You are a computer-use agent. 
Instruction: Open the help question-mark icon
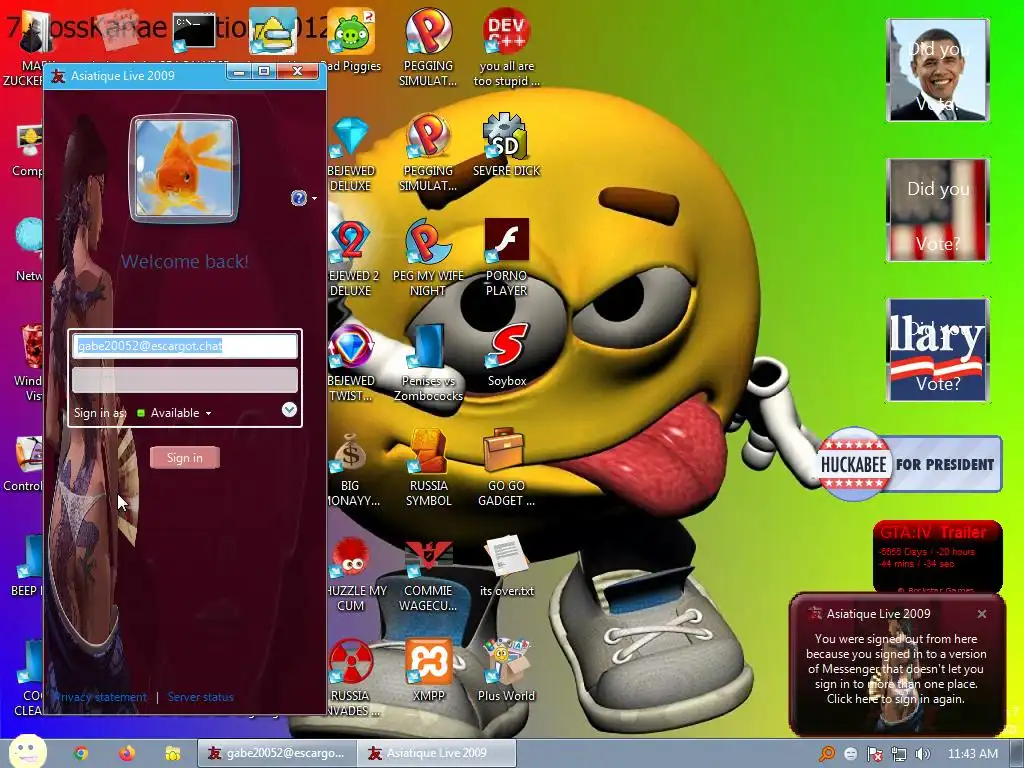[x=299, y=198]
